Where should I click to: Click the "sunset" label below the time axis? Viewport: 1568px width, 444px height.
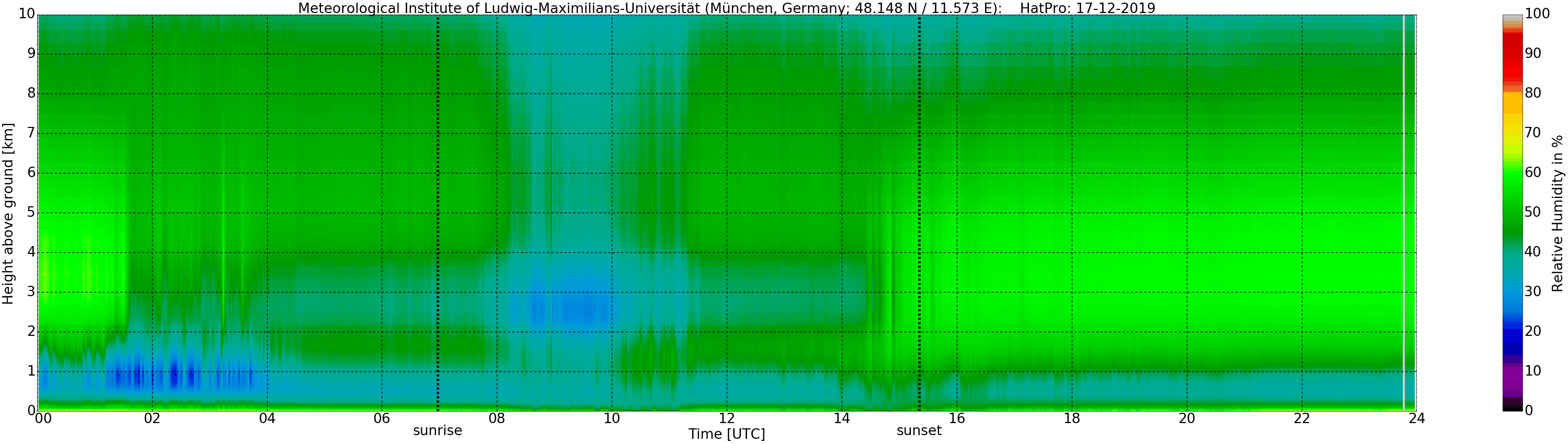[919, 430]
